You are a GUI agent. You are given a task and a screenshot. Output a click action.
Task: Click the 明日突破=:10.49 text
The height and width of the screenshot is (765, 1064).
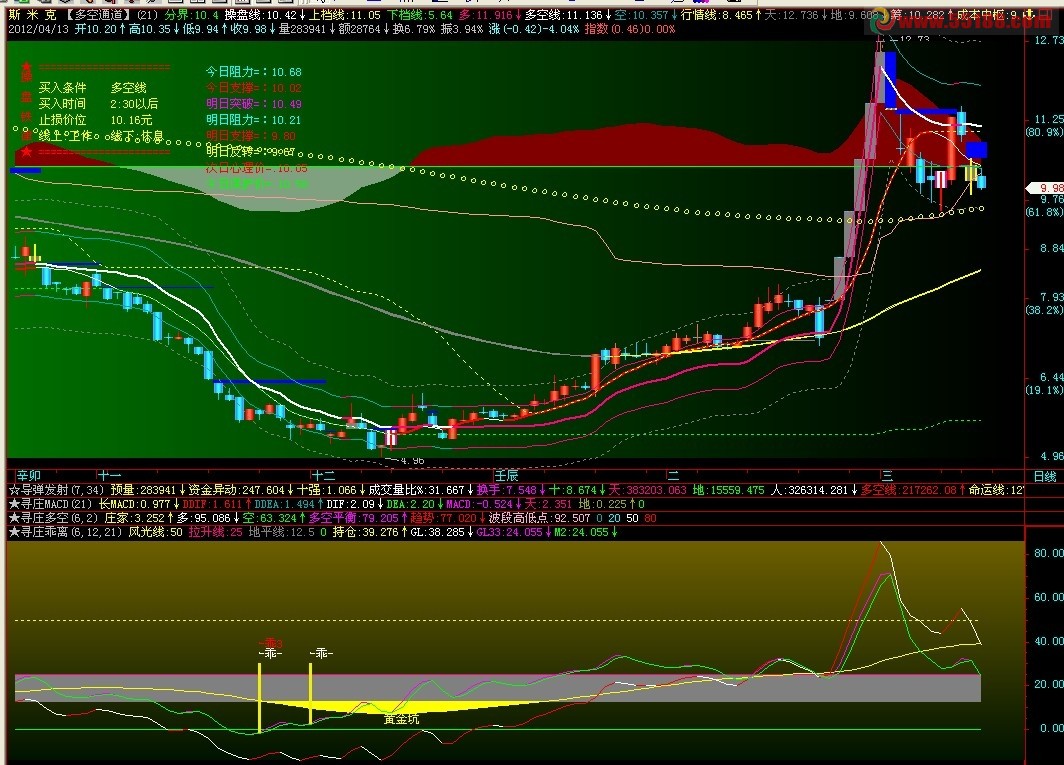tap(254, 104)
